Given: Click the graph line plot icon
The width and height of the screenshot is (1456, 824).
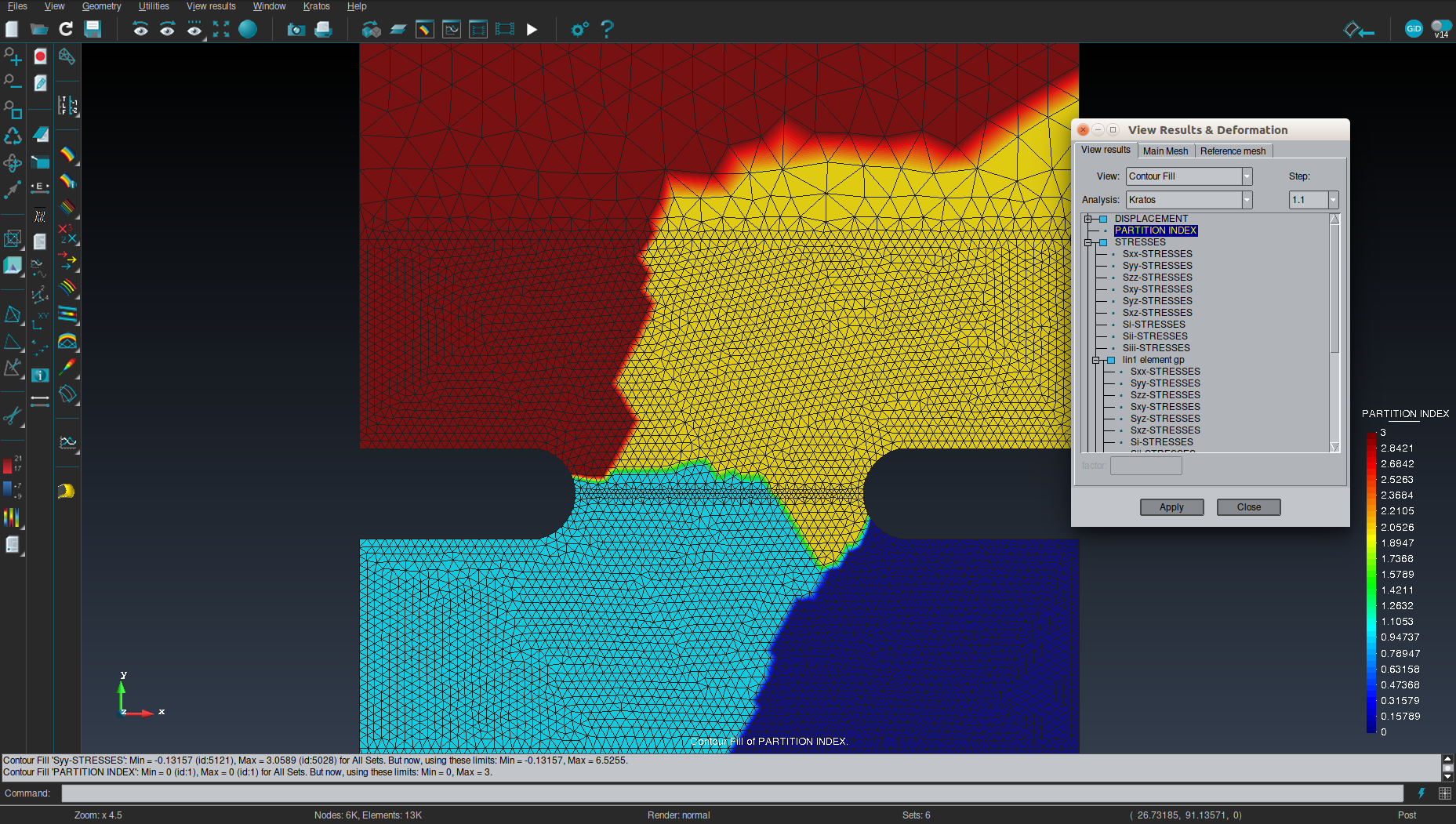Looking at the screenshot, I should [67, 443].
